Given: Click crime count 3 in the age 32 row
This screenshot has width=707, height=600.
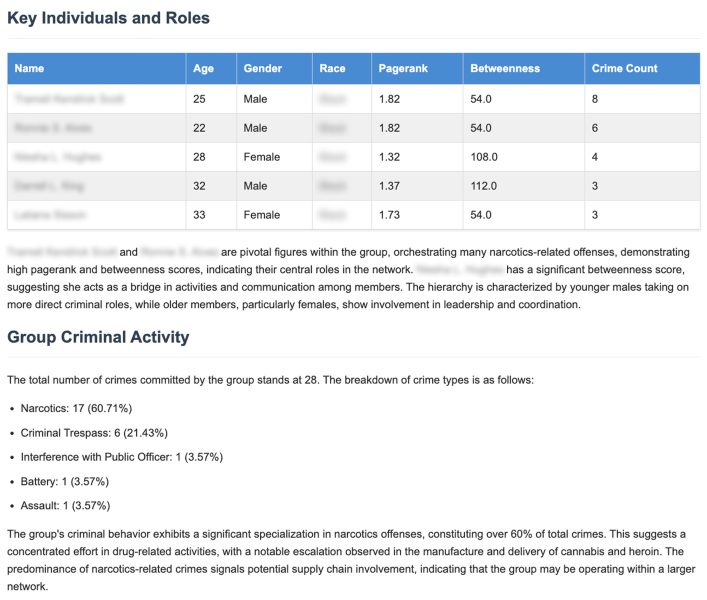Looking at the screenshot, I should [x=595, y=186].
